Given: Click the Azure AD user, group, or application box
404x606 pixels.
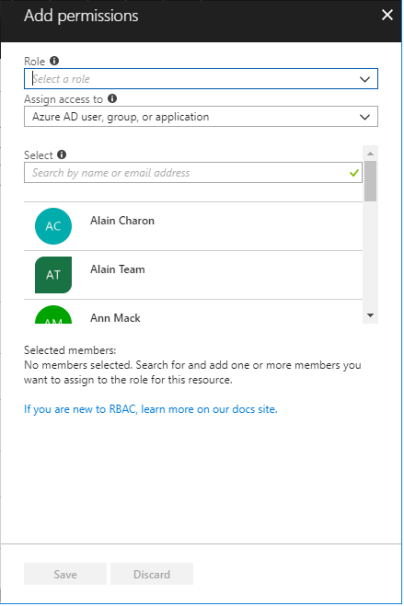Looking at the screenshot, I should [201, 117].
